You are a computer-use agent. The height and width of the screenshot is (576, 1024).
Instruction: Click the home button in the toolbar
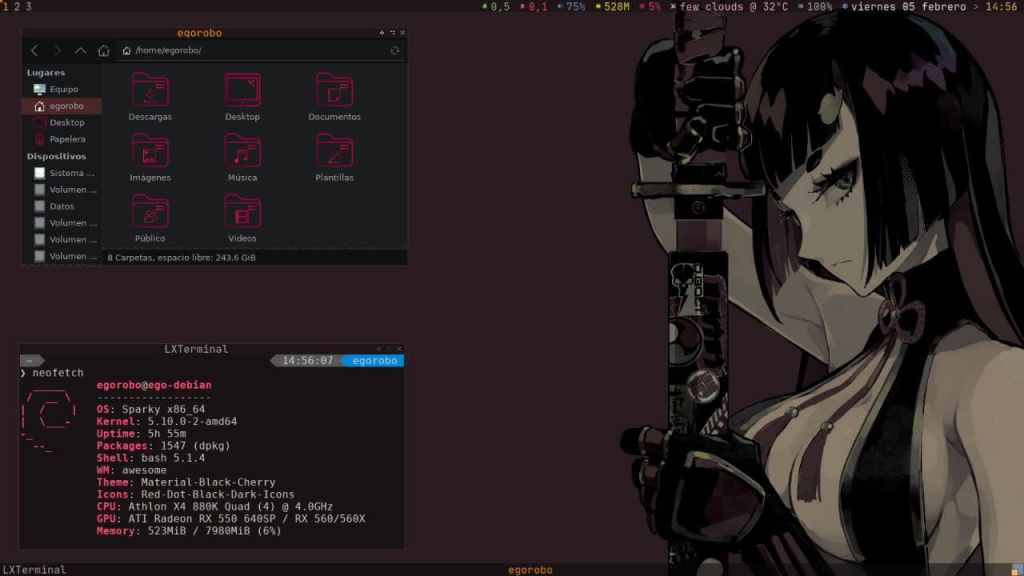coord(104,51)
